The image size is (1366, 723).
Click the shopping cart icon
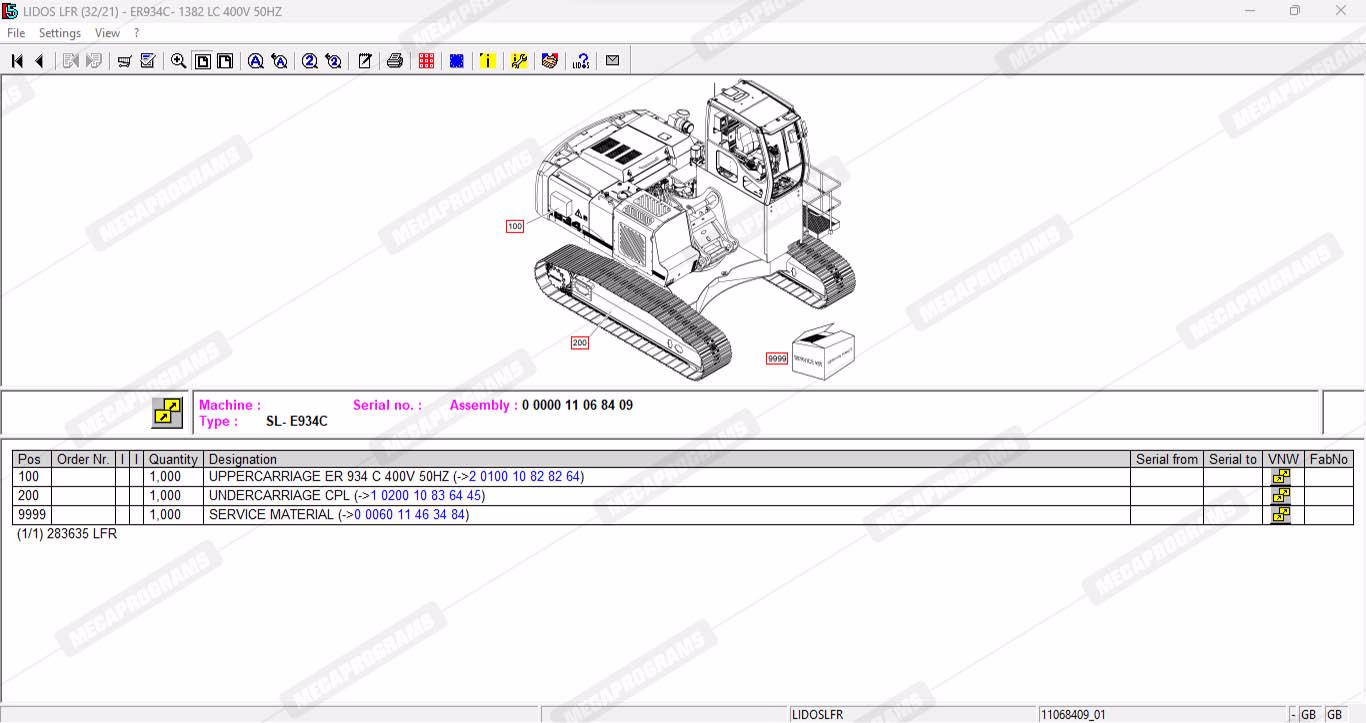[x=124, y=61]
